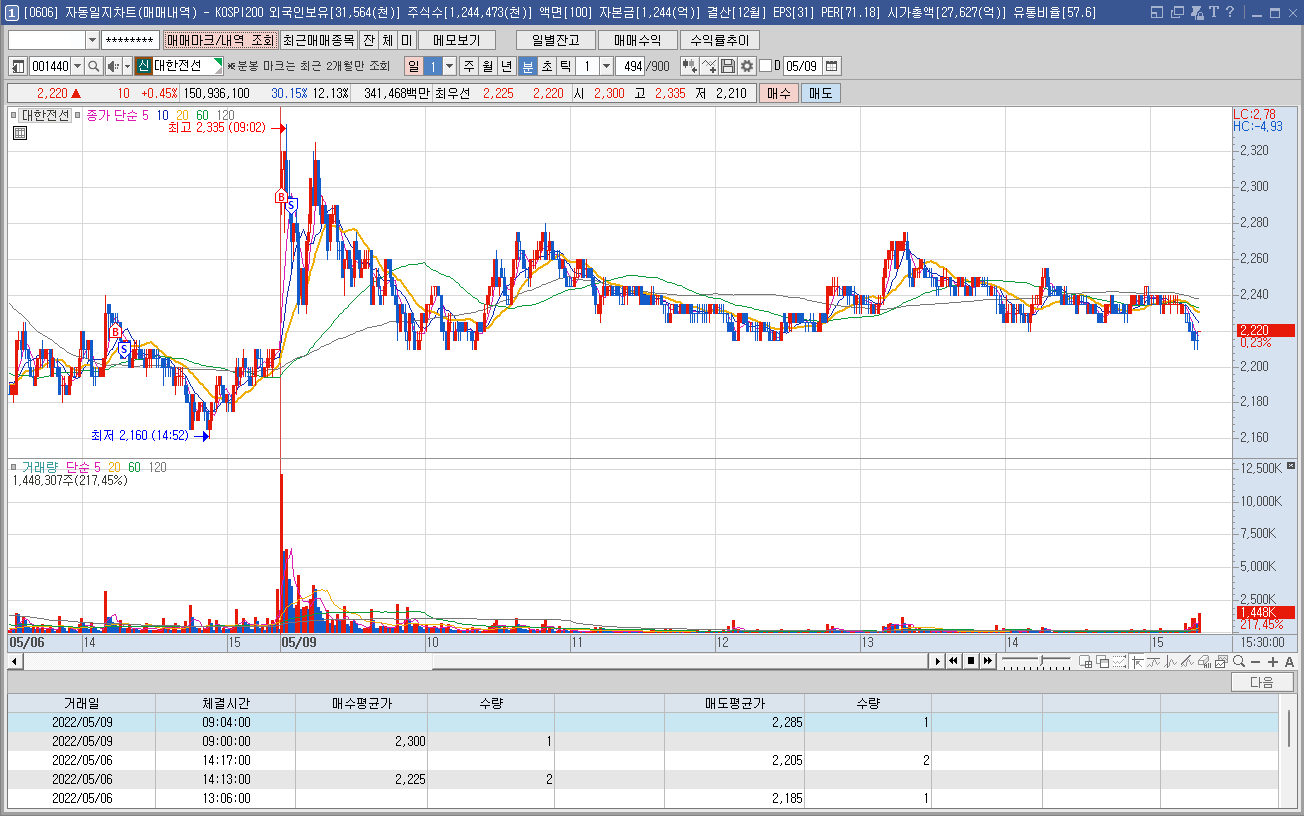
Task: Click the stop button under the chart
Action: [971, 661]
